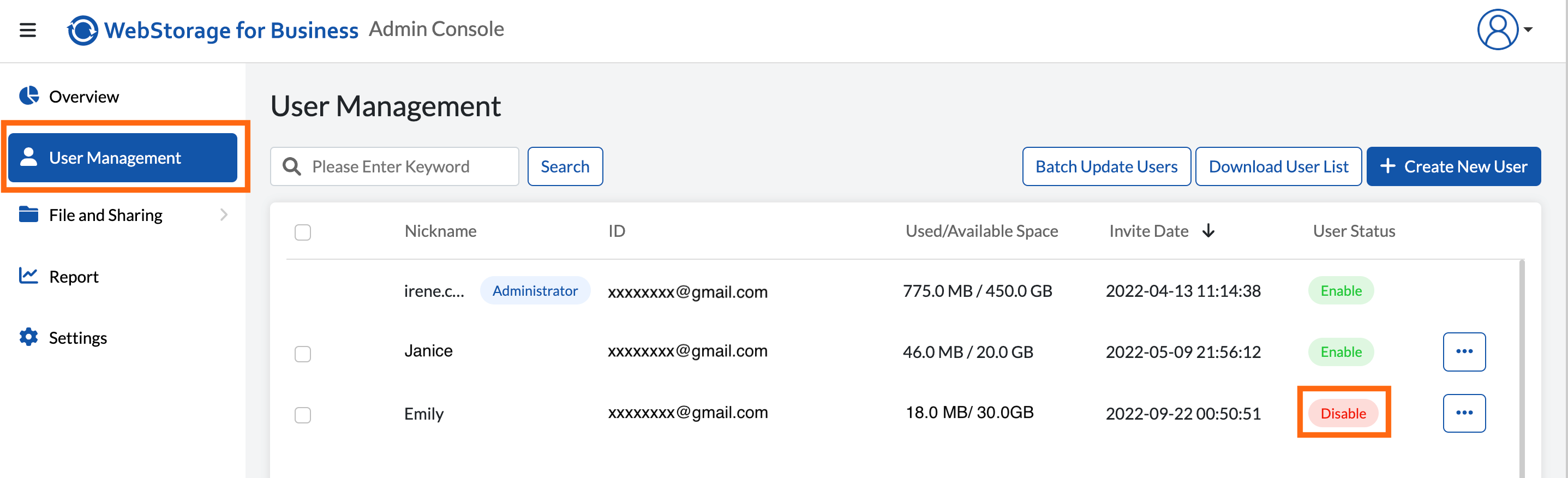Click the Report chart icon
The height and width of the screenshot is (478, 1568).
click(28, 276)
